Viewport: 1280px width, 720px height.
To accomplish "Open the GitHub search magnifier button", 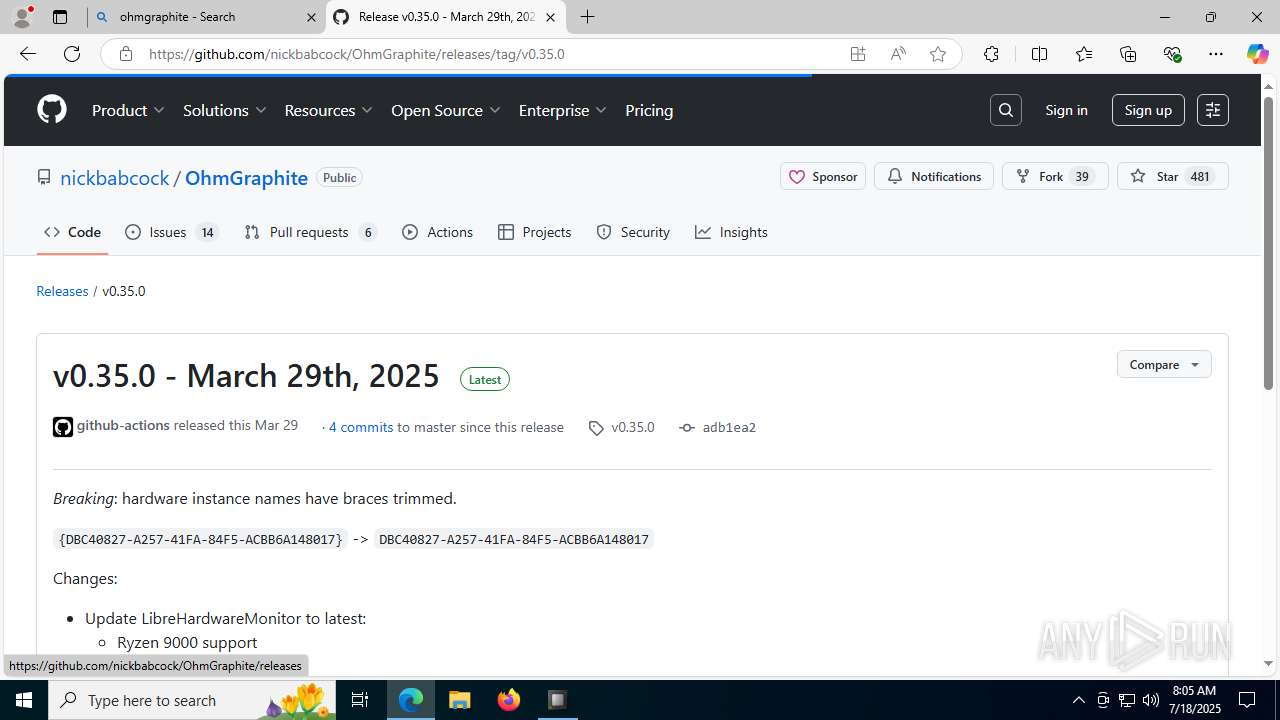I will (x=1006, y=110).
